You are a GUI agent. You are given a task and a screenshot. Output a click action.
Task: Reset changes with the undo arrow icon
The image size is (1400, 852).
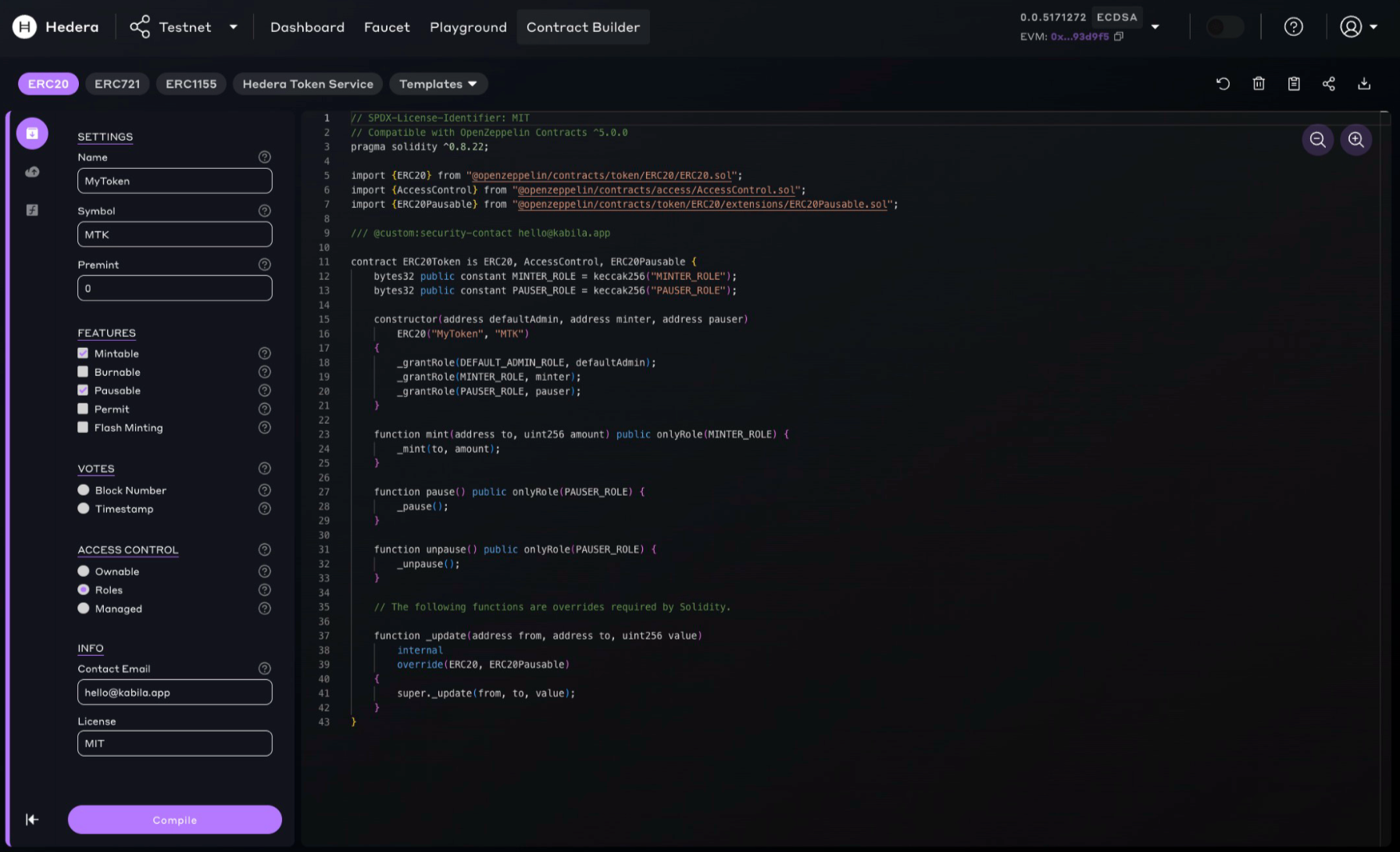point(1223,84)
